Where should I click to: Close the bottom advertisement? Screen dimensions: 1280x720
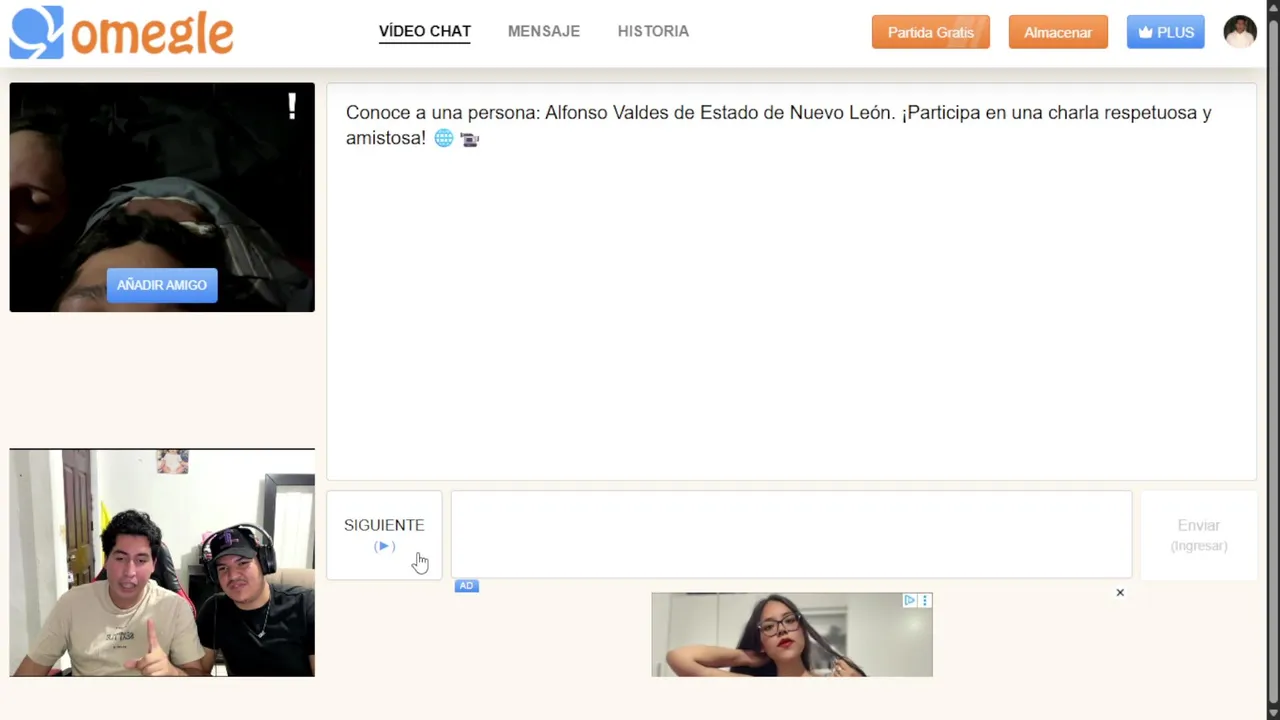[x=1120, y=593]
